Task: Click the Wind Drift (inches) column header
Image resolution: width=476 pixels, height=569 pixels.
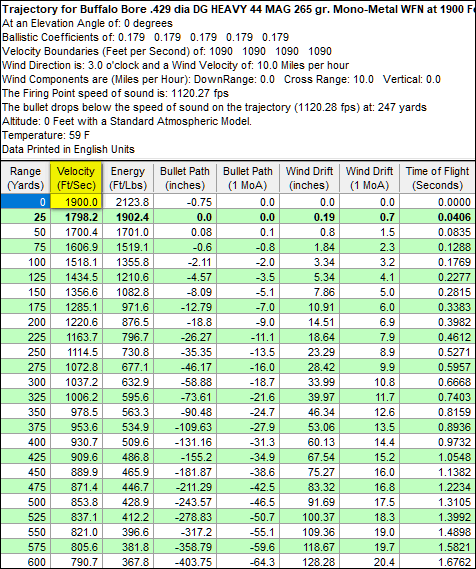Action: (309, 178)
